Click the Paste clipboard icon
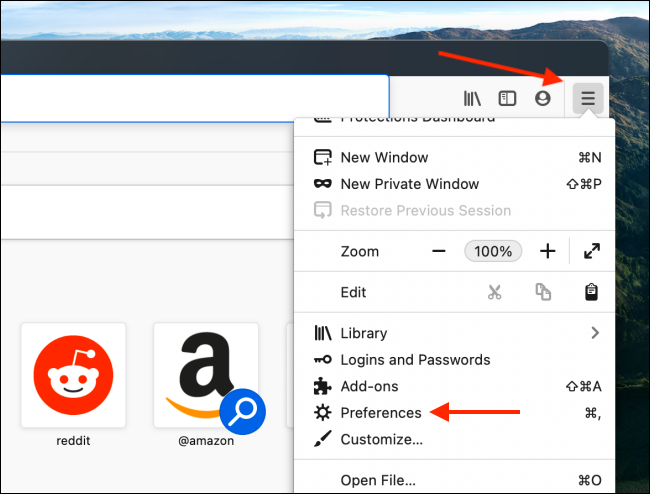Screen dimensions: 650x494 click(x=592, y=292)
